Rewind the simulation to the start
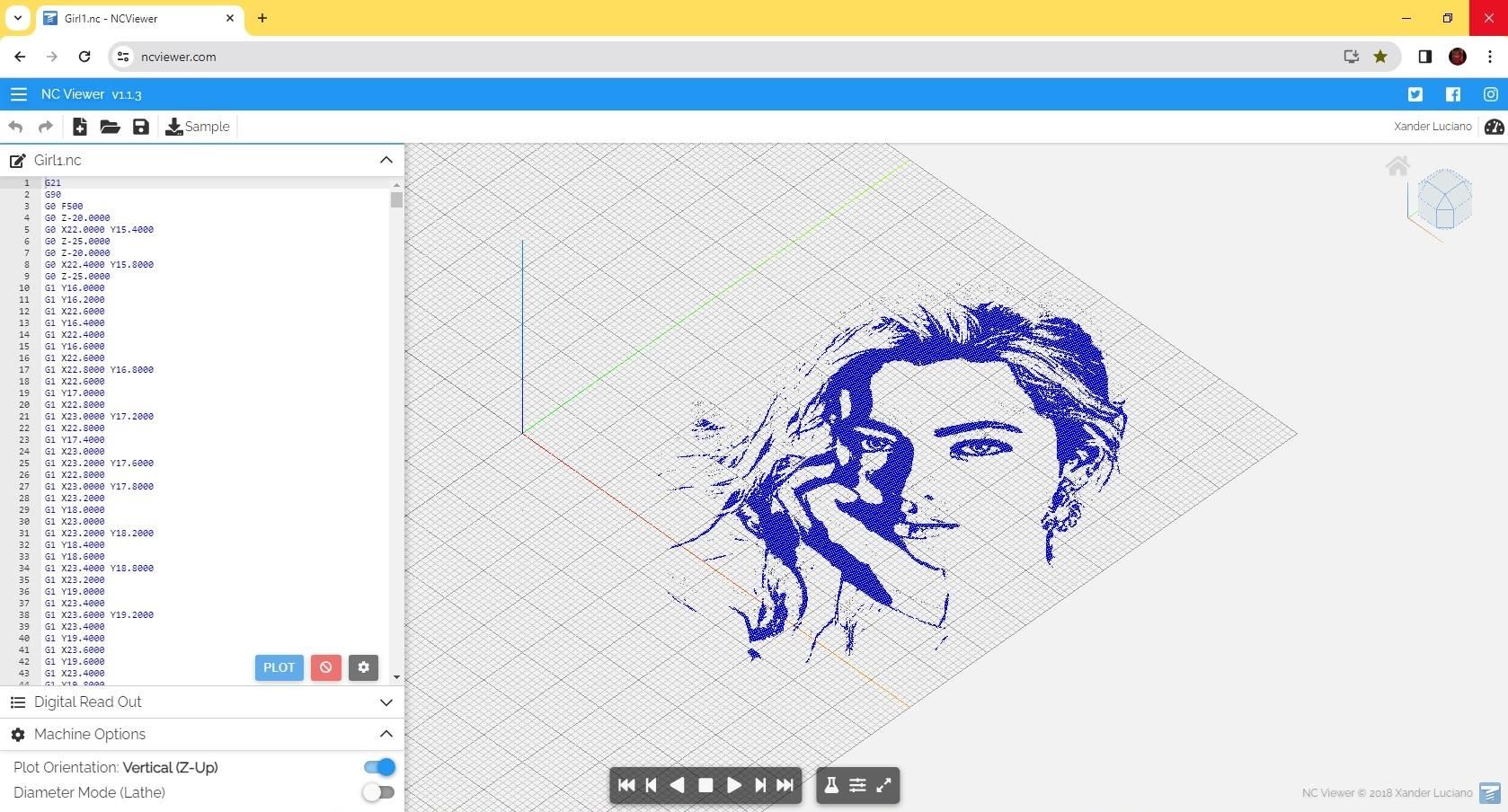The height and width of the screenshot is (812, 1508). click(x=626, y=785)
